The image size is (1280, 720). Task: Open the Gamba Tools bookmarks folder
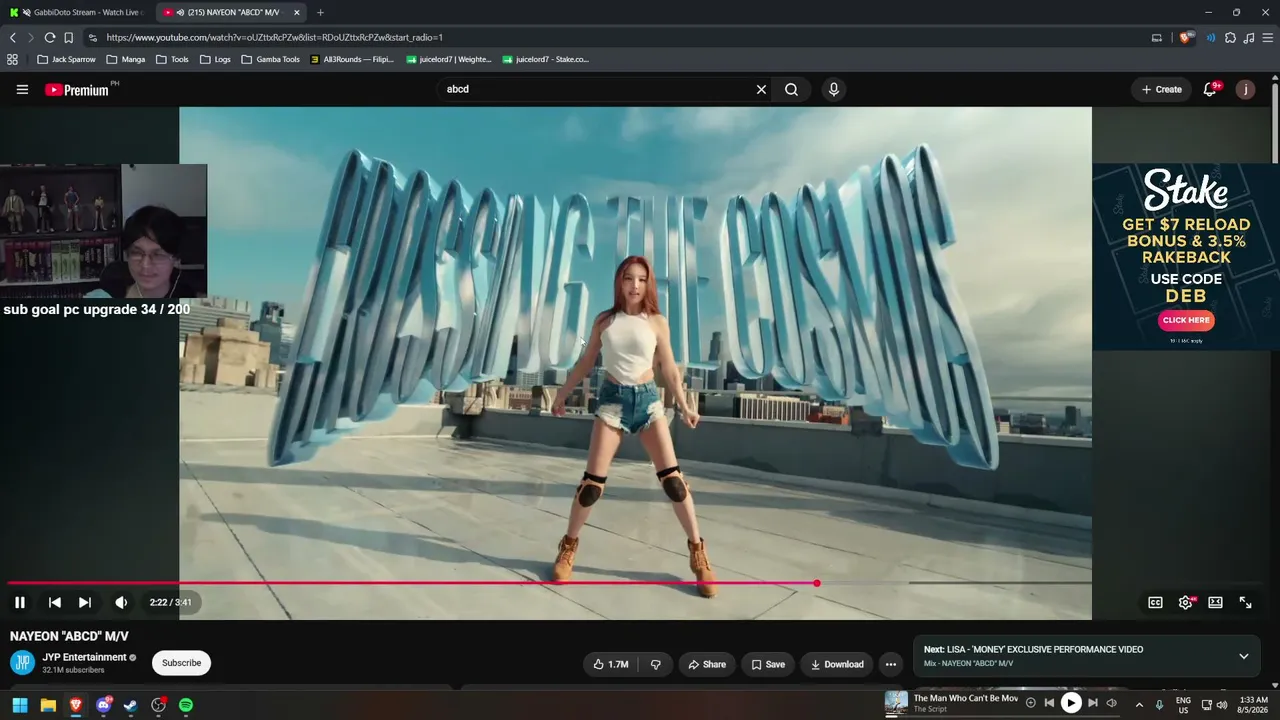click(x=271, y=59)
